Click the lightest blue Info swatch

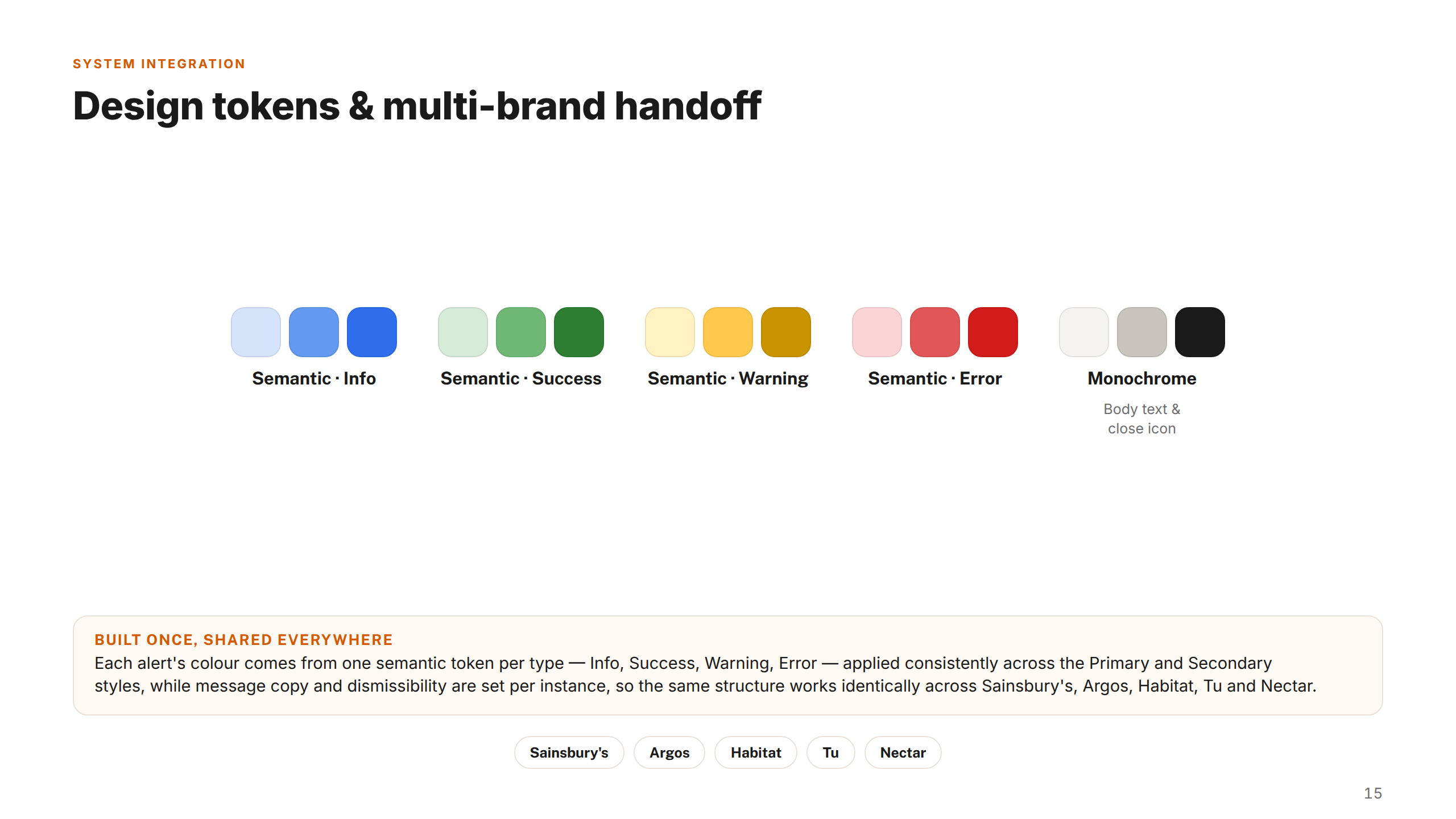pyautogui.click(x=256, y=332)
